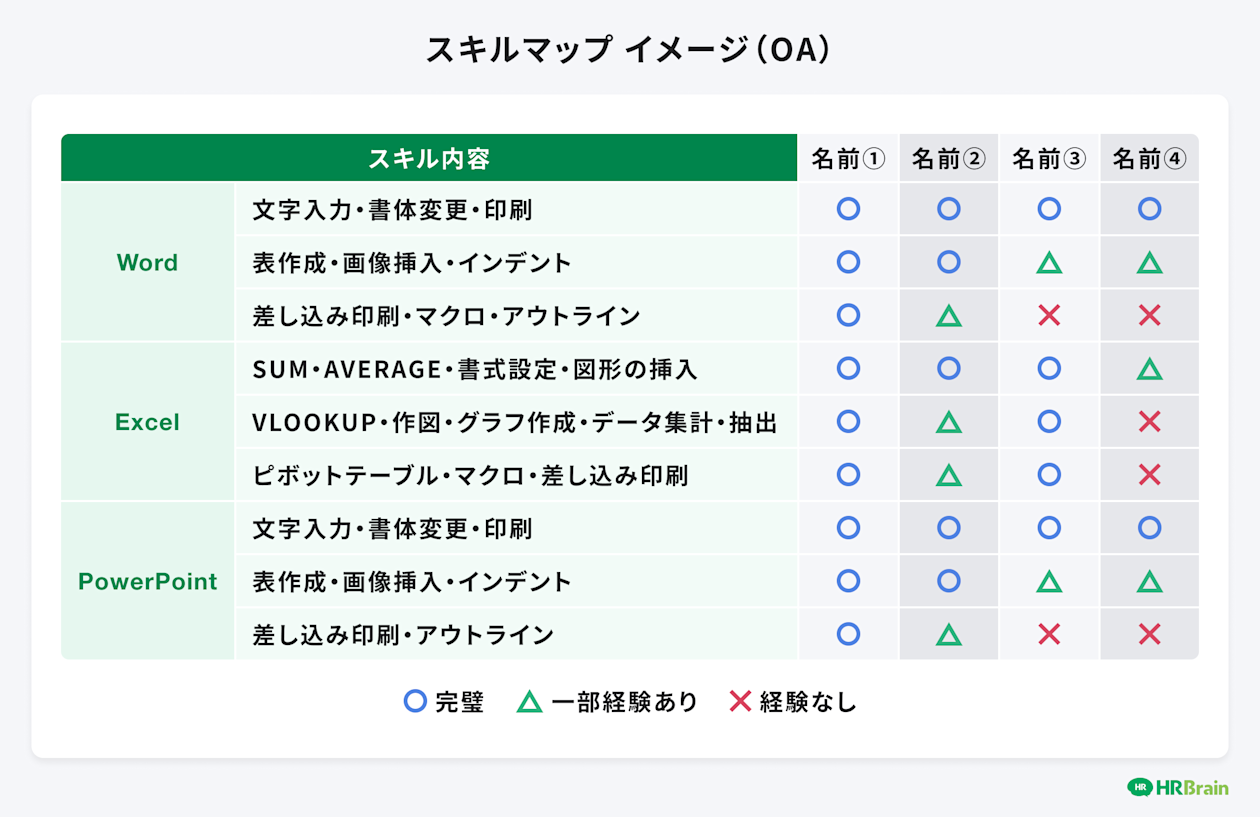This screenshot has width=1260, height=817.
Task: Click 名前③ triangle for PowerPoint 表作成・画像挿入・インデント
Action: tap(1049, 581)
